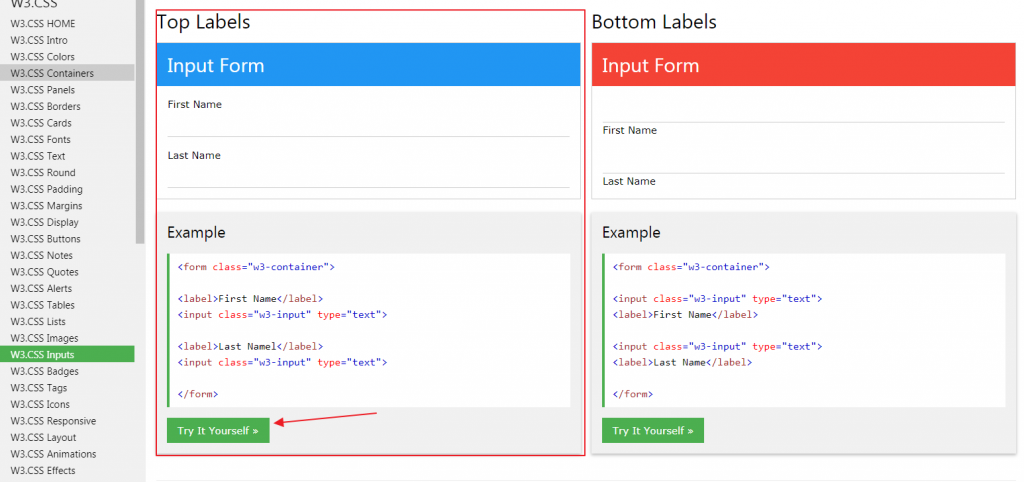Screen dimensions: 1024x482
Task: Focus the First Name input in Top Labels form
Action: pos(368,125)
